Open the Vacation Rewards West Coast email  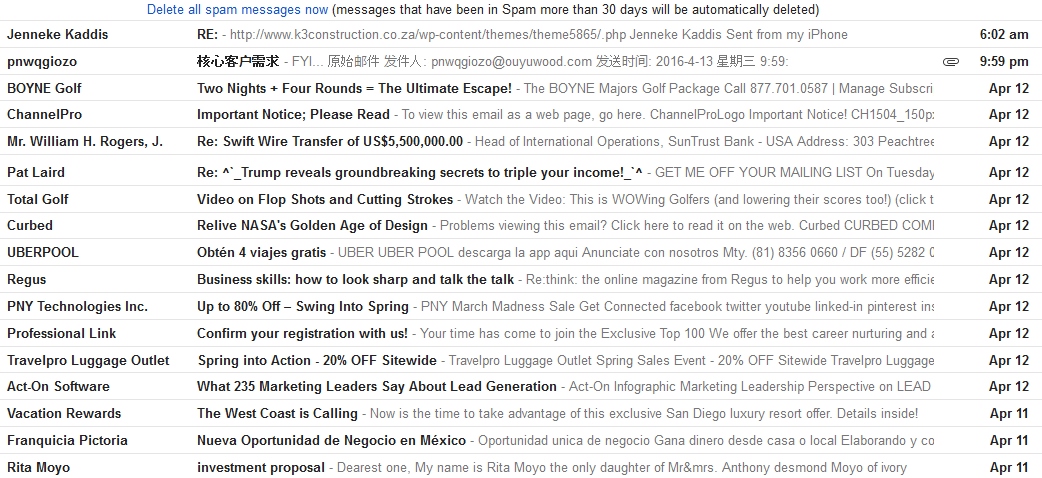277,413
